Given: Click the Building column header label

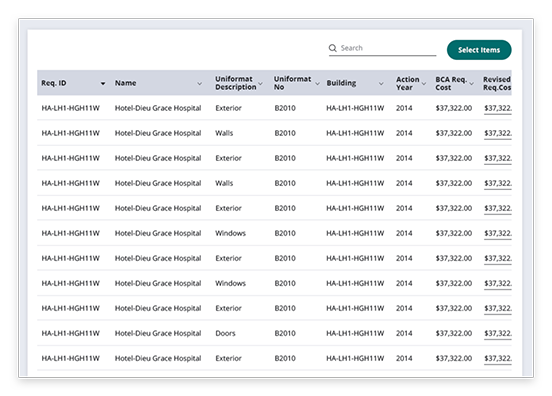Looking at the screenshot, I should [x=341, y=83].
